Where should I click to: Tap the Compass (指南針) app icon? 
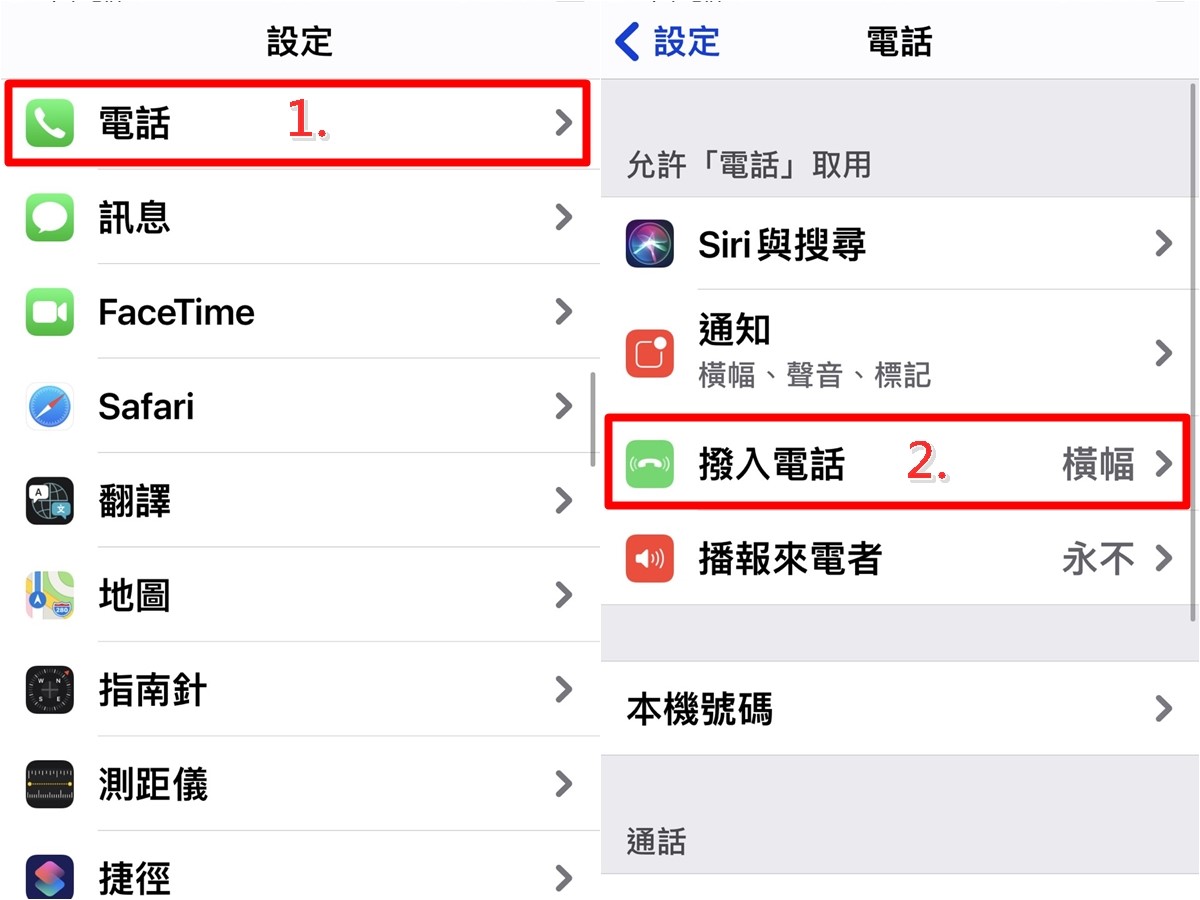(x=50, y=689)
